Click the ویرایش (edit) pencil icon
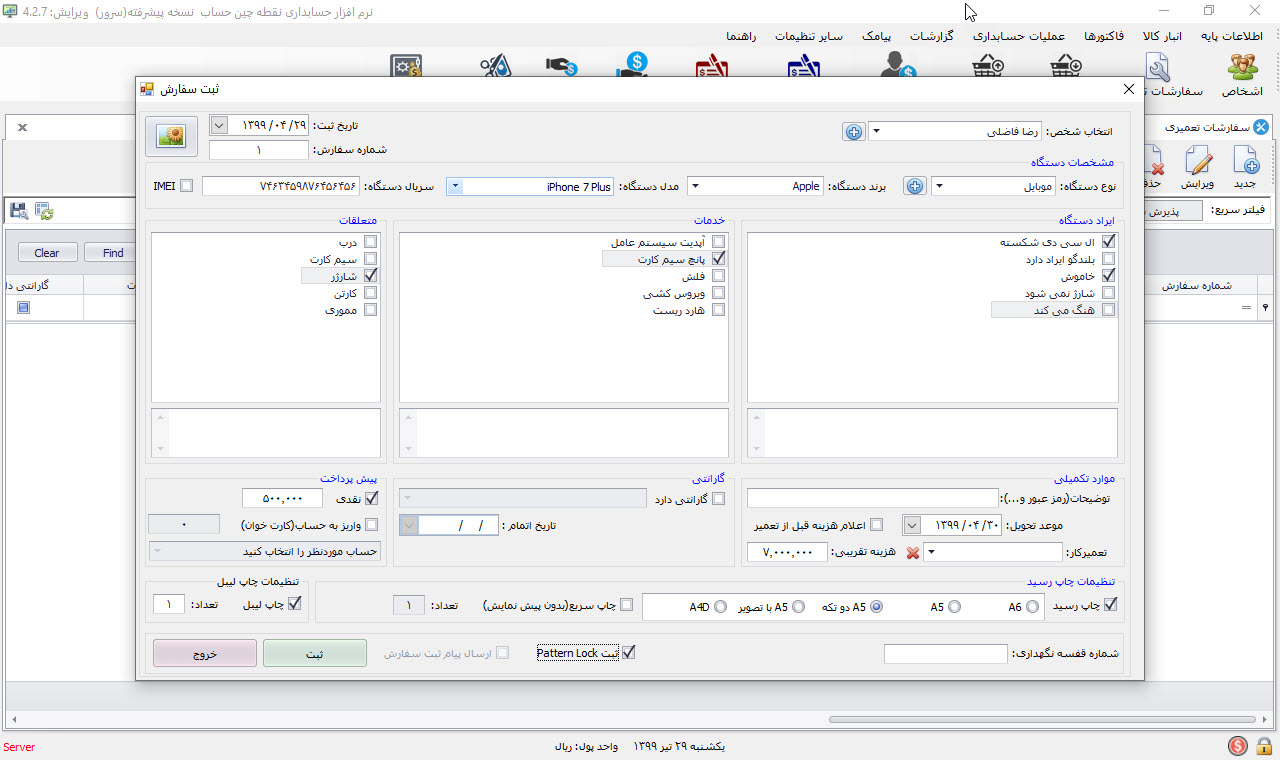 (x=1197, y=166)
